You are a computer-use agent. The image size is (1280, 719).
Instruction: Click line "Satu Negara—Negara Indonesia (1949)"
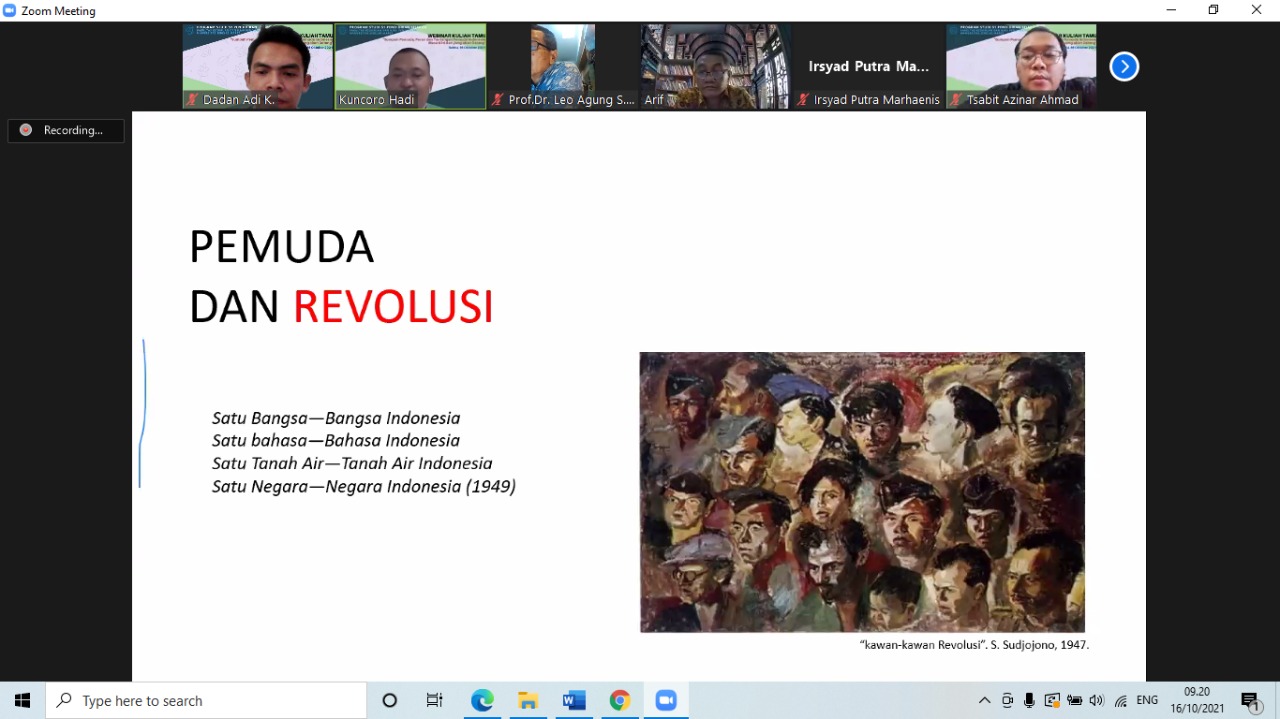click(364, 486)
